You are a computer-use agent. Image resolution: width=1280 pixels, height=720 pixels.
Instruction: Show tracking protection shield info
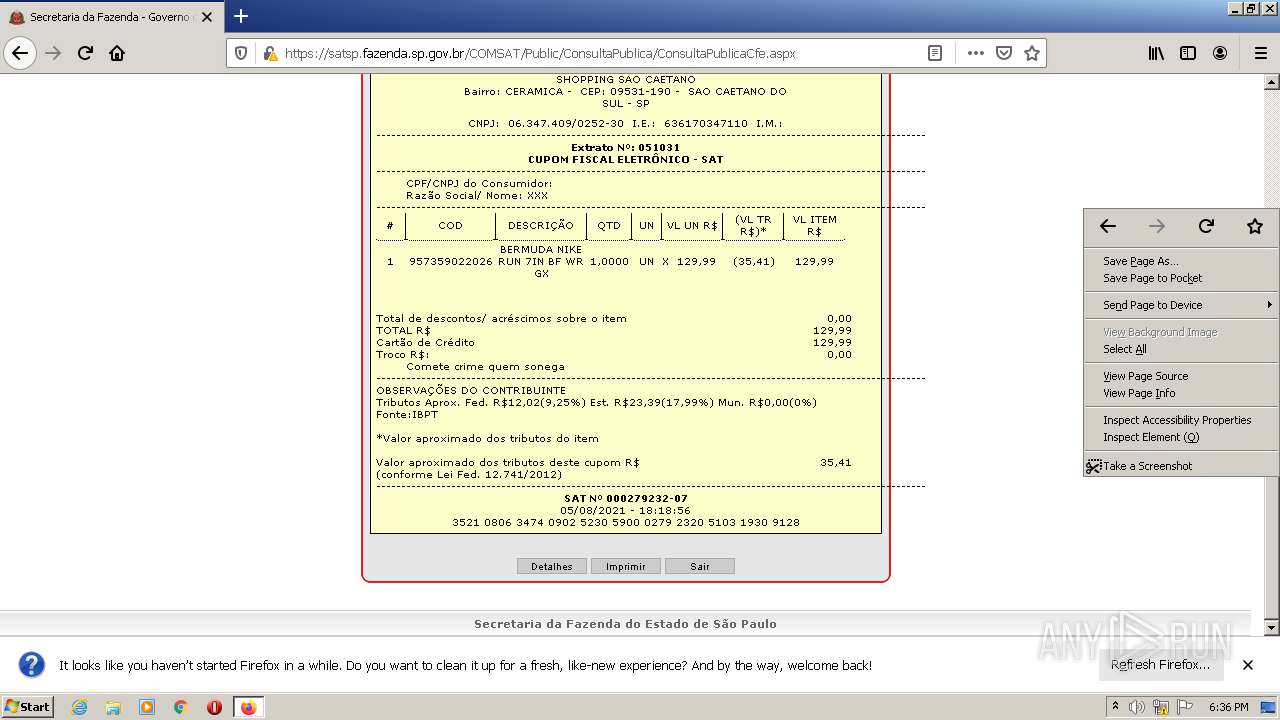tap(241, 53)
